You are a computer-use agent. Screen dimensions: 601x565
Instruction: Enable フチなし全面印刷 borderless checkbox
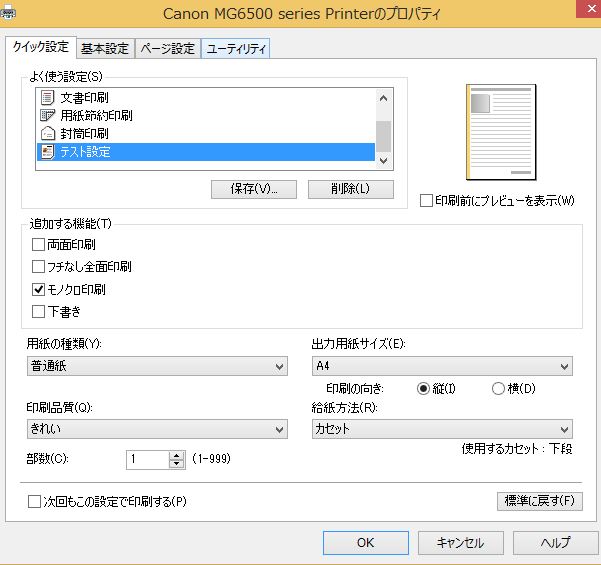tap(38, 266)
